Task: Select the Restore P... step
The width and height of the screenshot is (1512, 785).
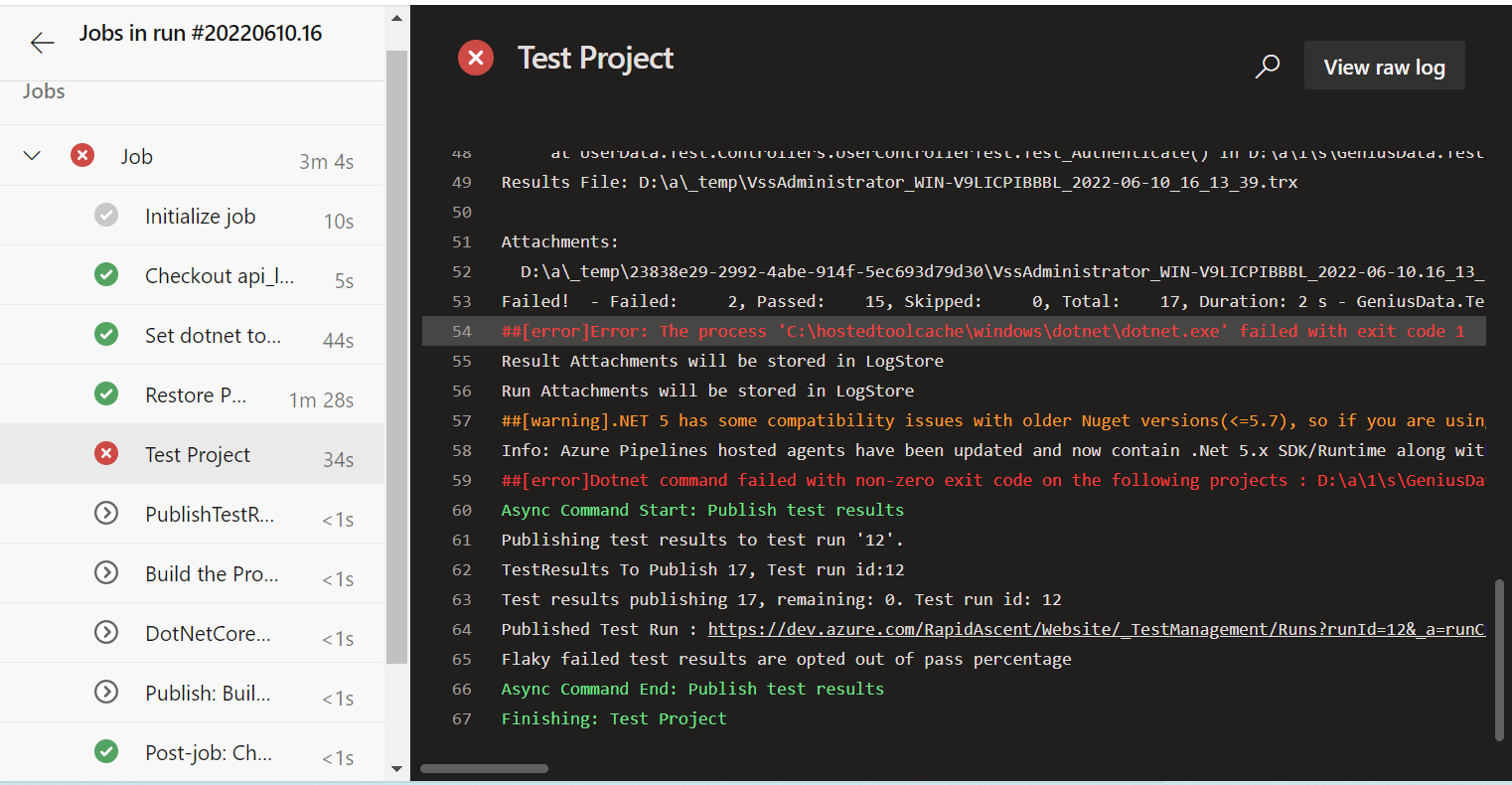Action: point(192,394)
